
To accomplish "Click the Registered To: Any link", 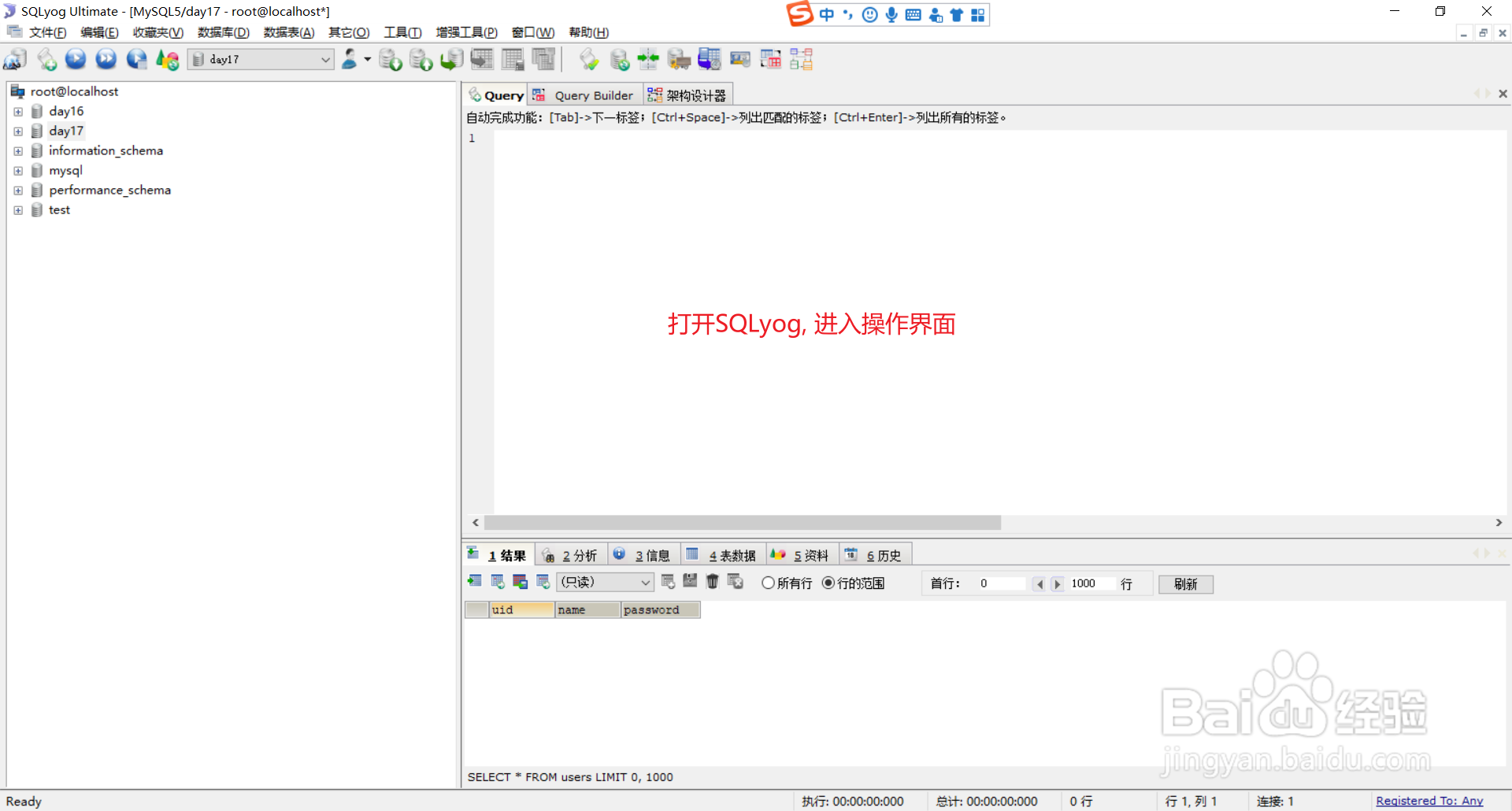I will [x=1429, y=801].
